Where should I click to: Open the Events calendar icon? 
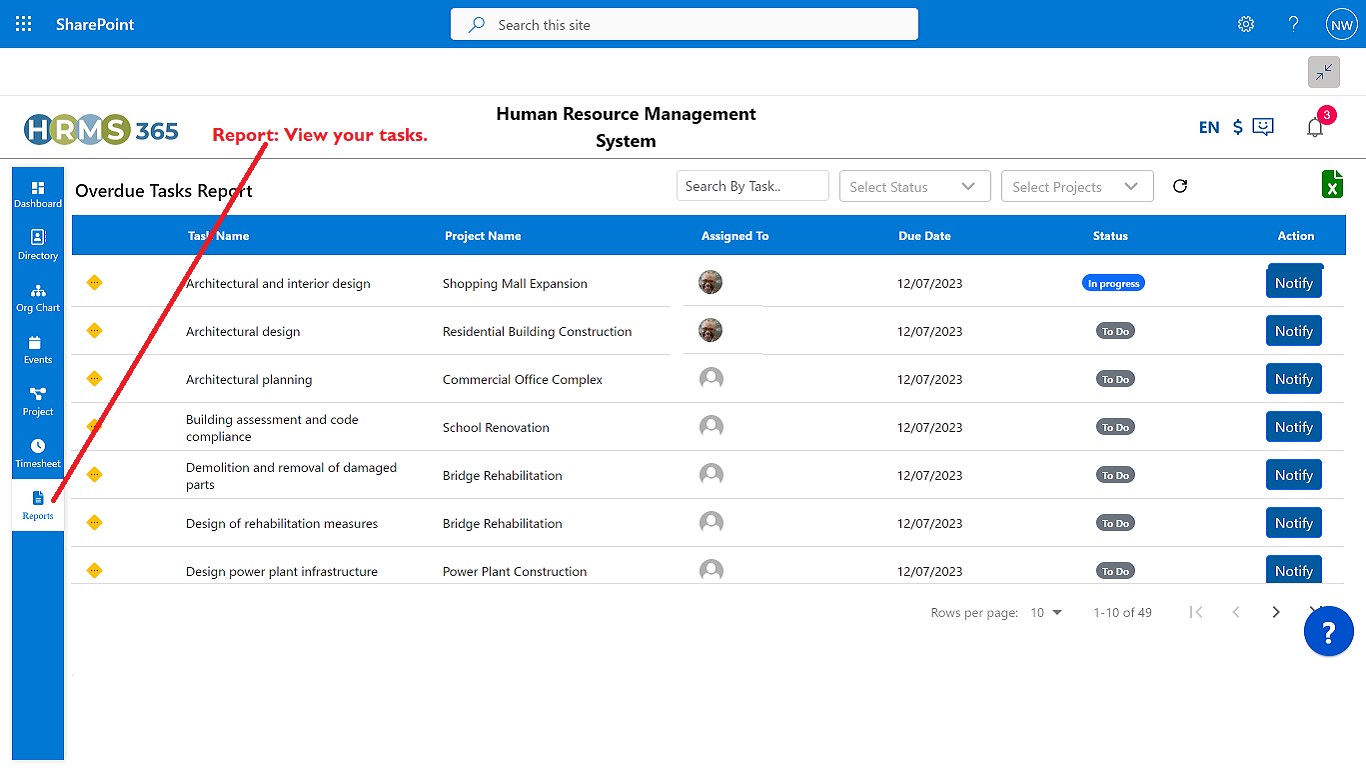point(38,350)
